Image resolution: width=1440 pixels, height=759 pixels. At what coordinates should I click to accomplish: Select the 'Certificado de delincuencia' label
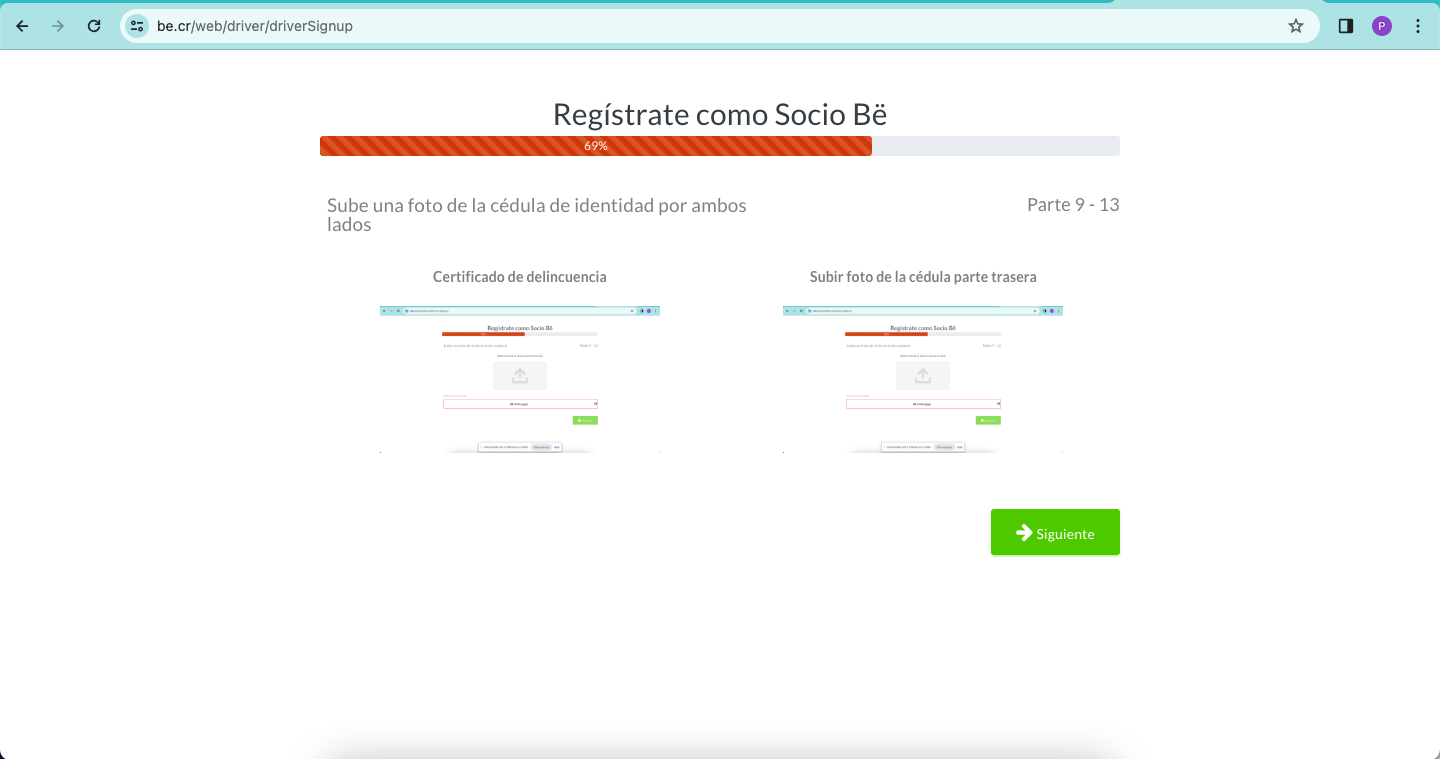click(x=520, y=277)
